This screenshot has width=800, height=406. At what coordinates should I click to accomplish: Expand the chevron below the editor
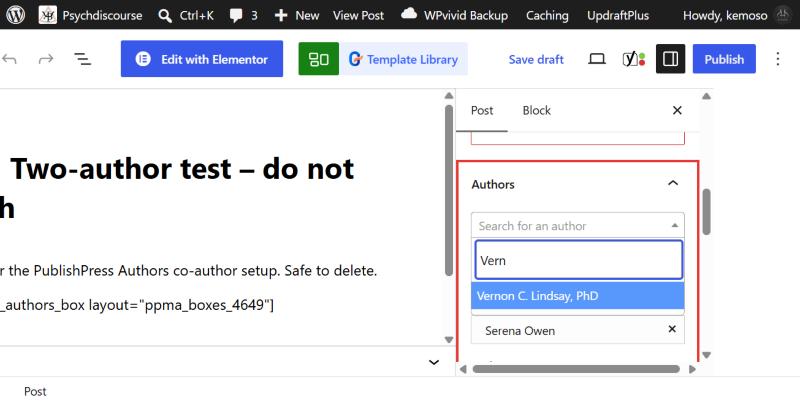(434, 362)
